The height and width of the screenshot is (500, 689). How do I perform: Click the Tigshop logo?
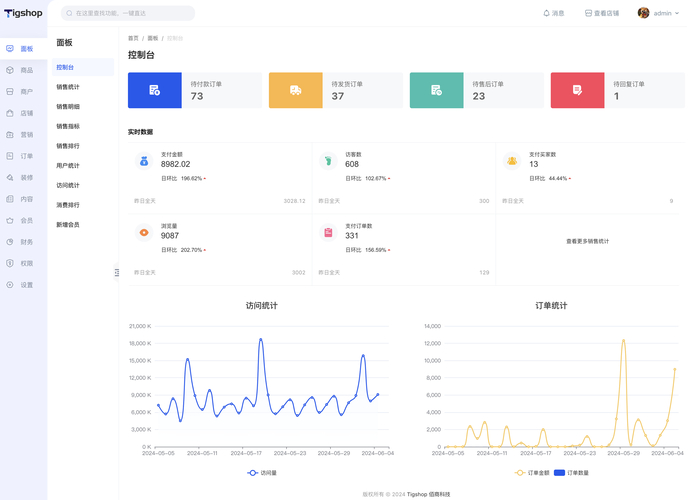pos(23,13)
